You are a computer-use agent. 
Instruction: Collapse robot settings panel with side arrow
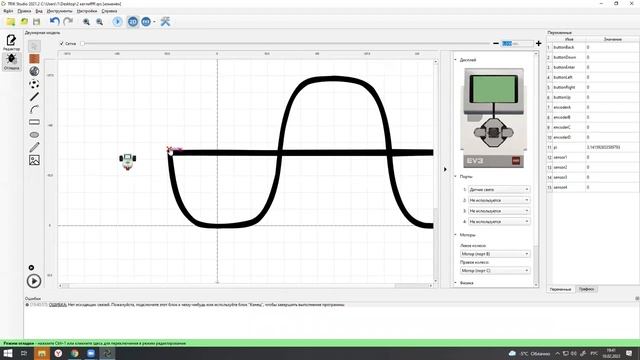click(x=445, y=169)
